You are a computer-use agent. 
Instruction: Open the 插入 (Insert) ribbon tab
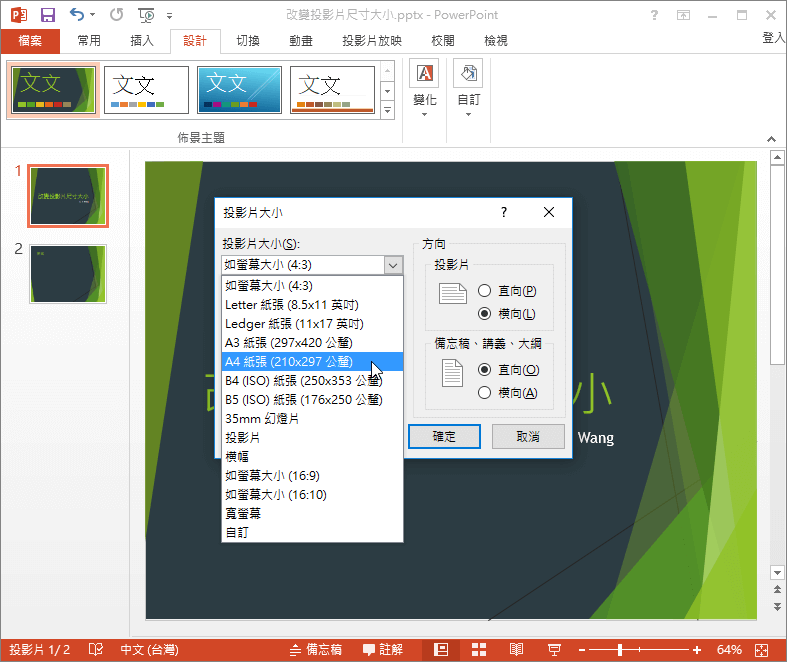pos(142,41)
